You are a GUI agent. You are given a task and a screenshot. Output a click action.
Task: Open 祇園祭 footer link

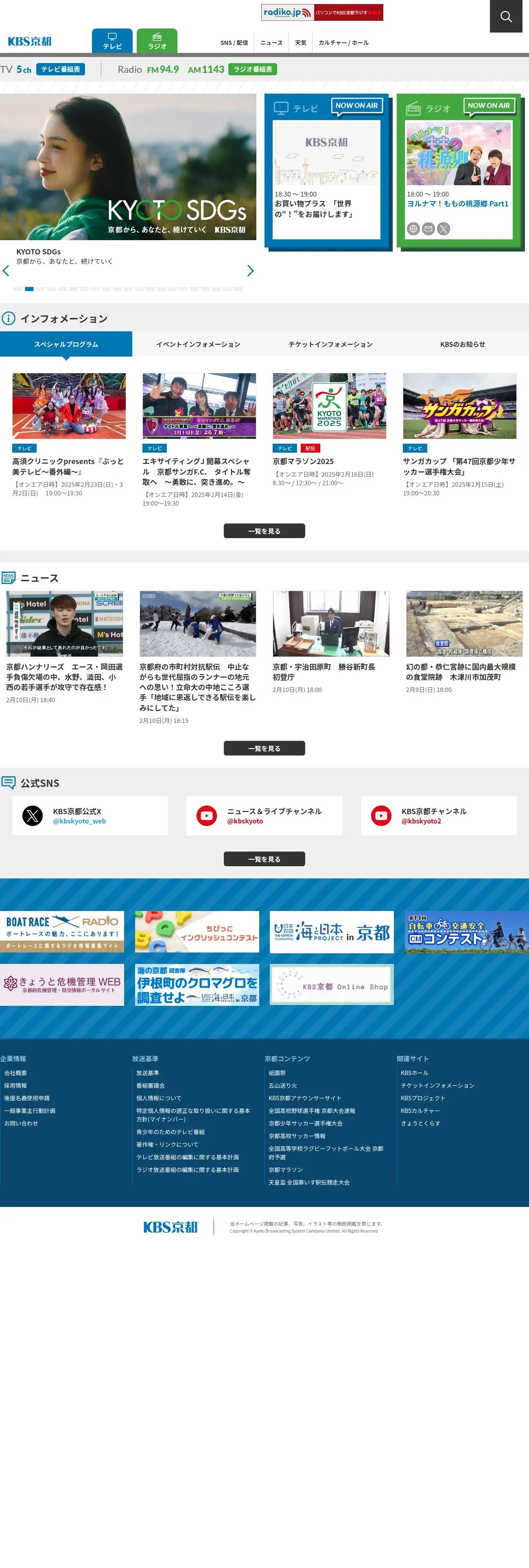click(277, 1073)
